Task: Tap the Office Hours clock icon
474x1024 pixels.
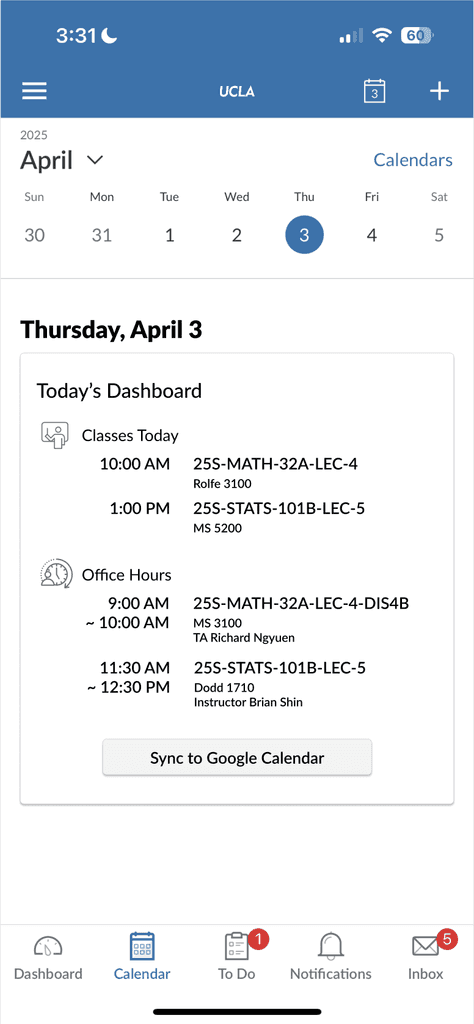Action: click(x=55, y=574)
